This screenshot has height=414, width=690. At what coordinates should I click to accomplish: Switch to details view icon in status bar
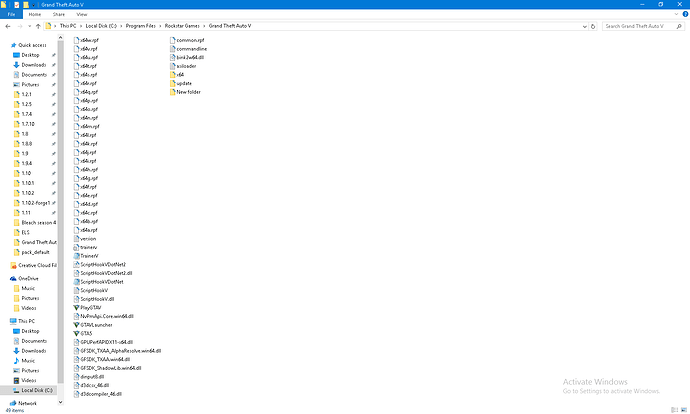[675, 410]
